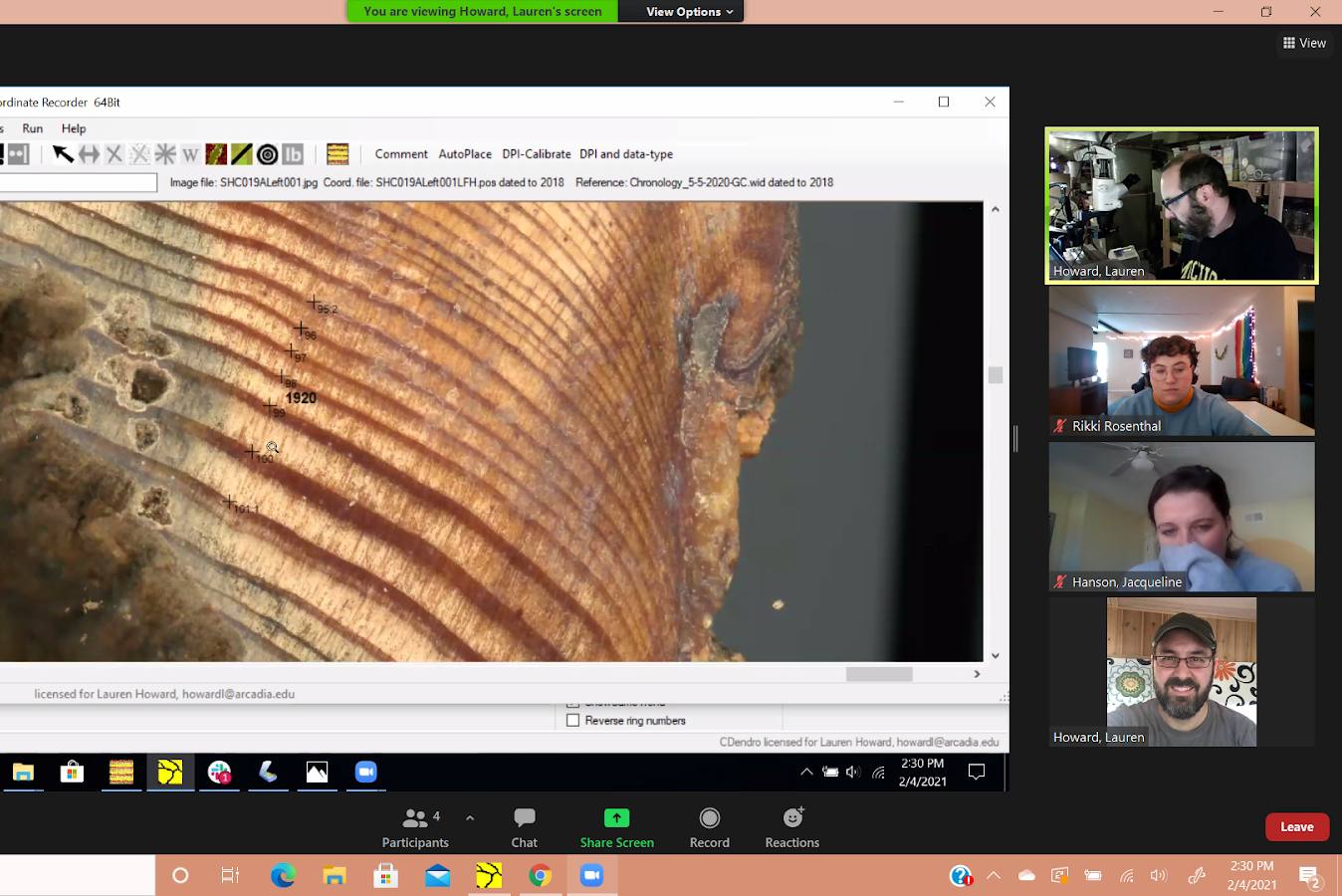Click CDendro stripes icon in the shared taskbar
1342x896 pixels.
121,772
